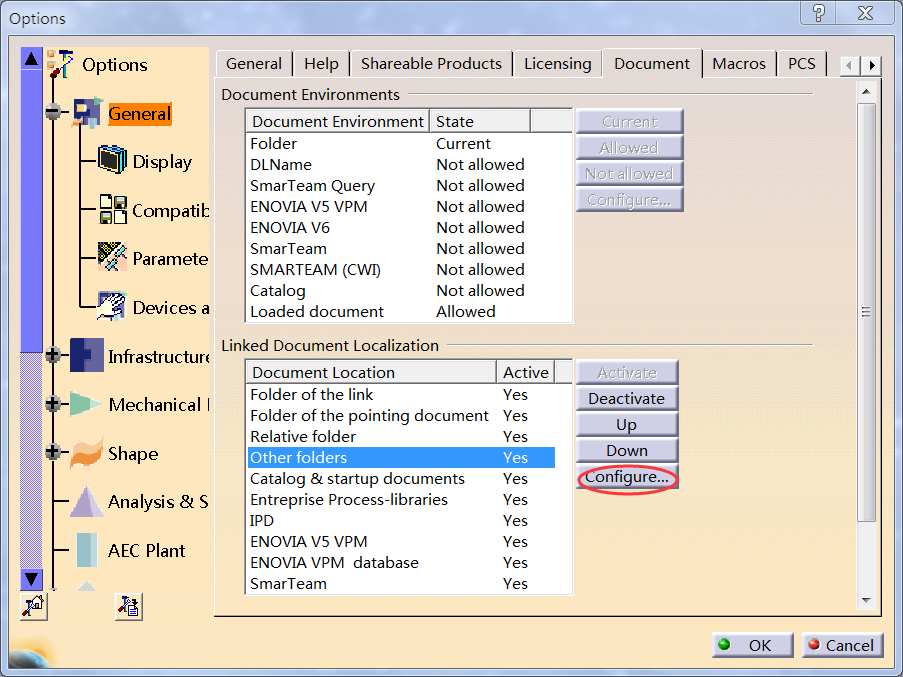Viewport: 903px width, 677px height.
Task: Click the Options root tree icon
Action: coord(60,63)
